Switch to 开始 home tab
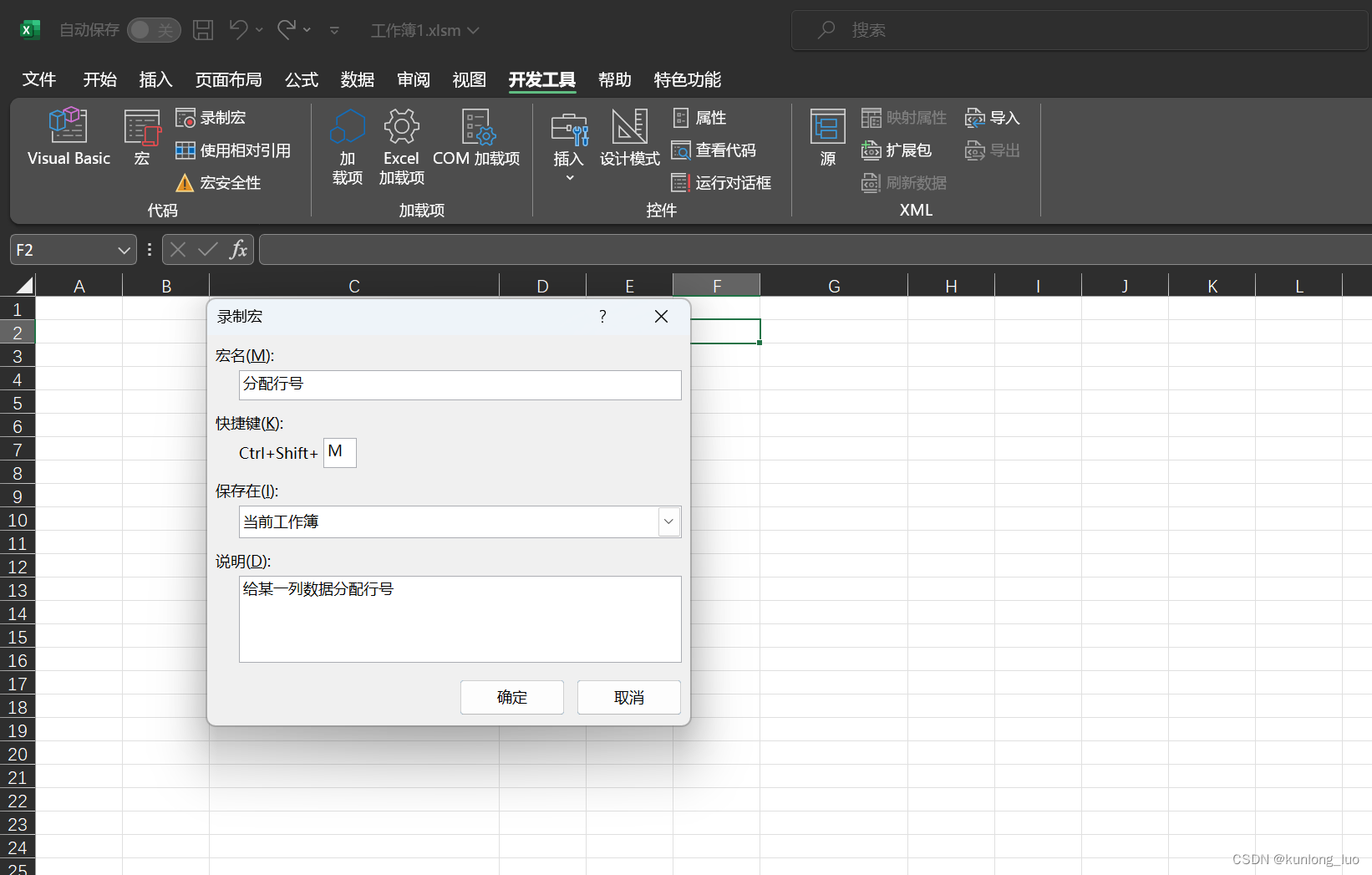 point(100,79)
